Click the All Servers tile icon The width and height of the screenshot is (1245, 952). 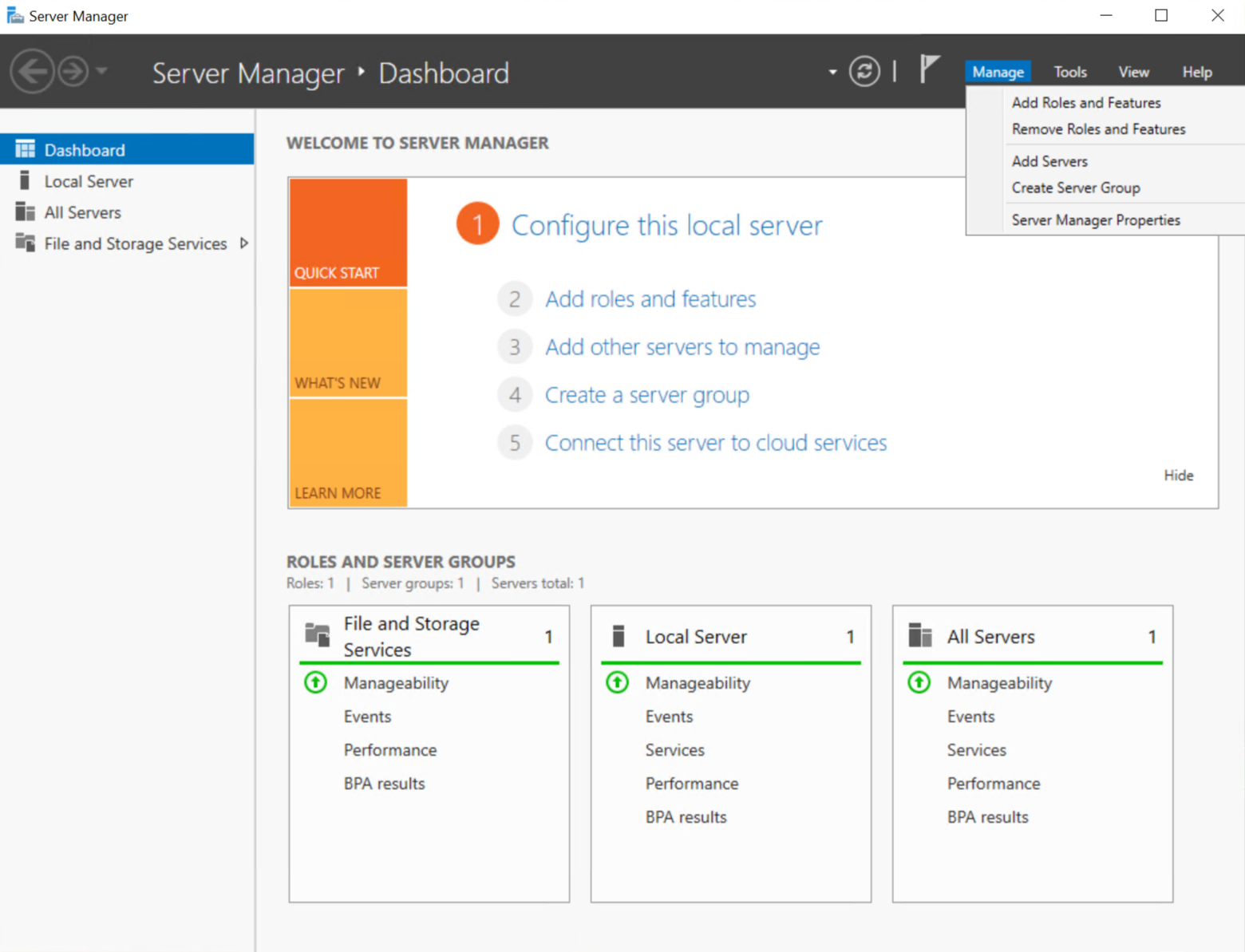coord(920,635)
